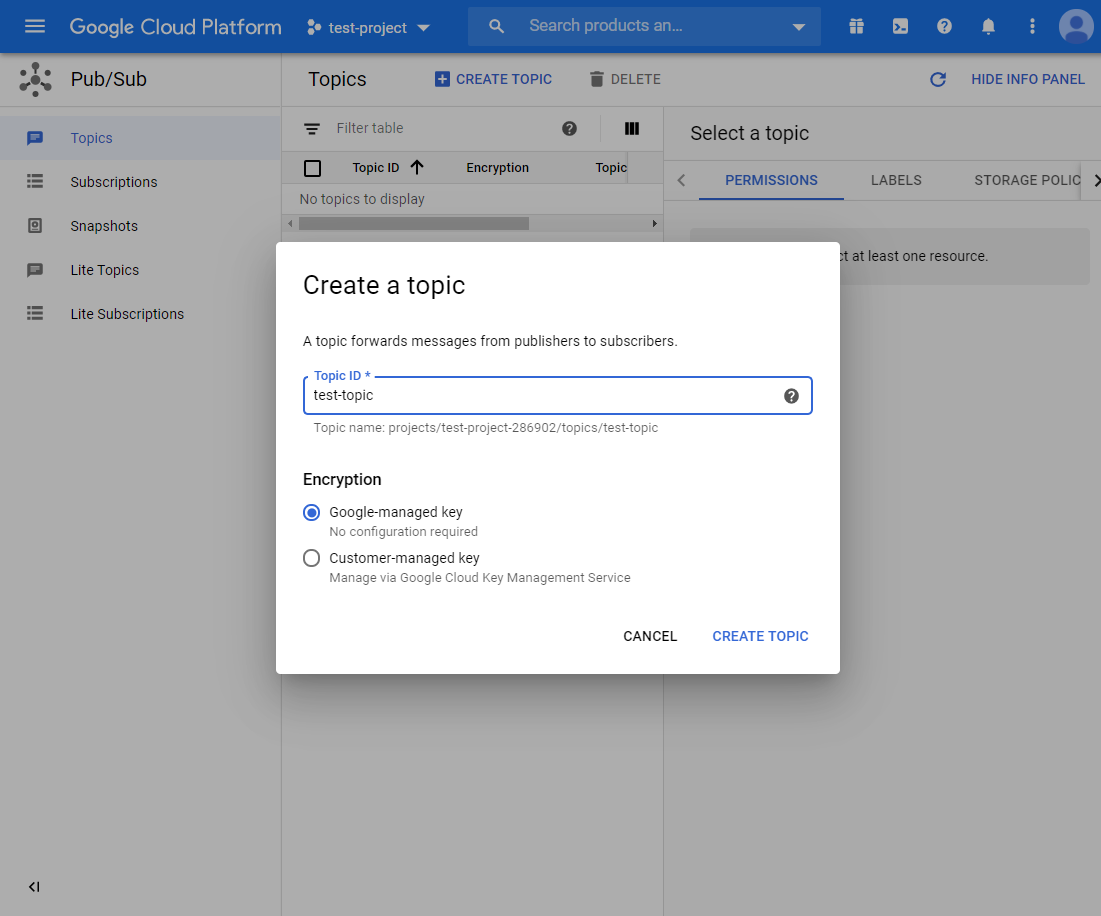Open notifications bell
This screenshot has height=916, width=1101.
coord(988,27)
